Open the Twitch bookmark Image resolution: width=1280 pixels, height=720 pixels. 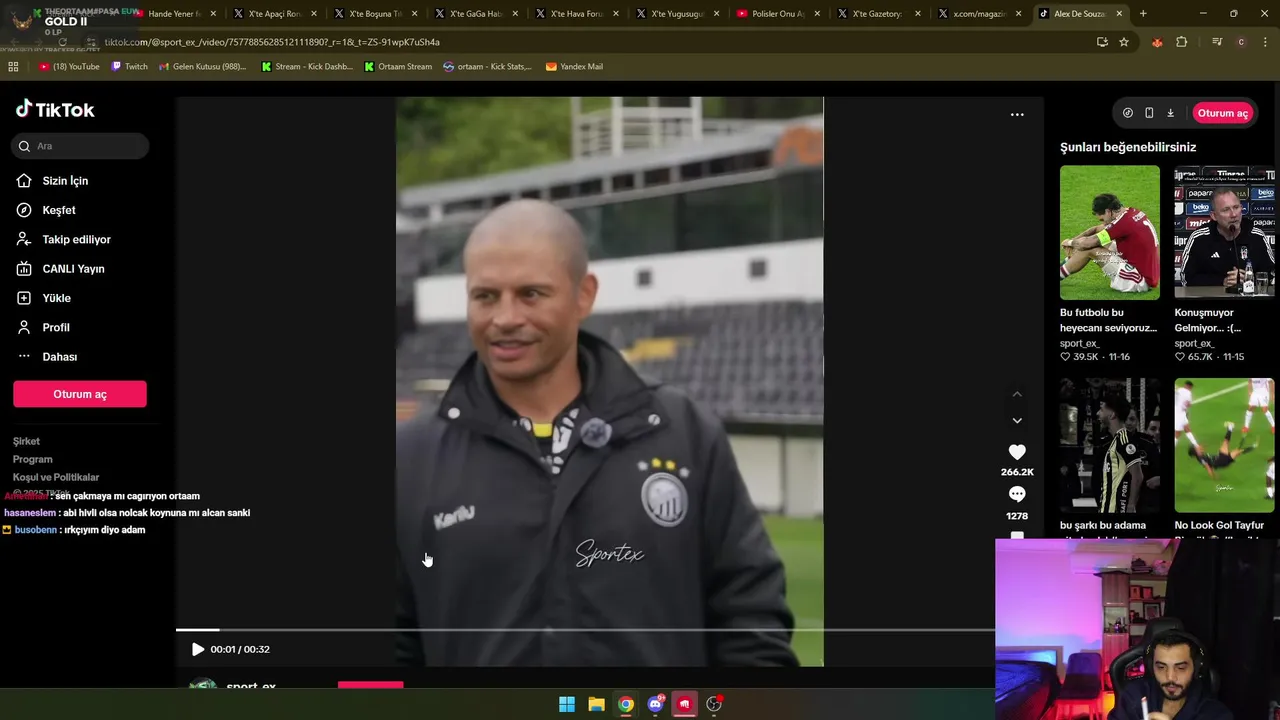click(129, 67)
